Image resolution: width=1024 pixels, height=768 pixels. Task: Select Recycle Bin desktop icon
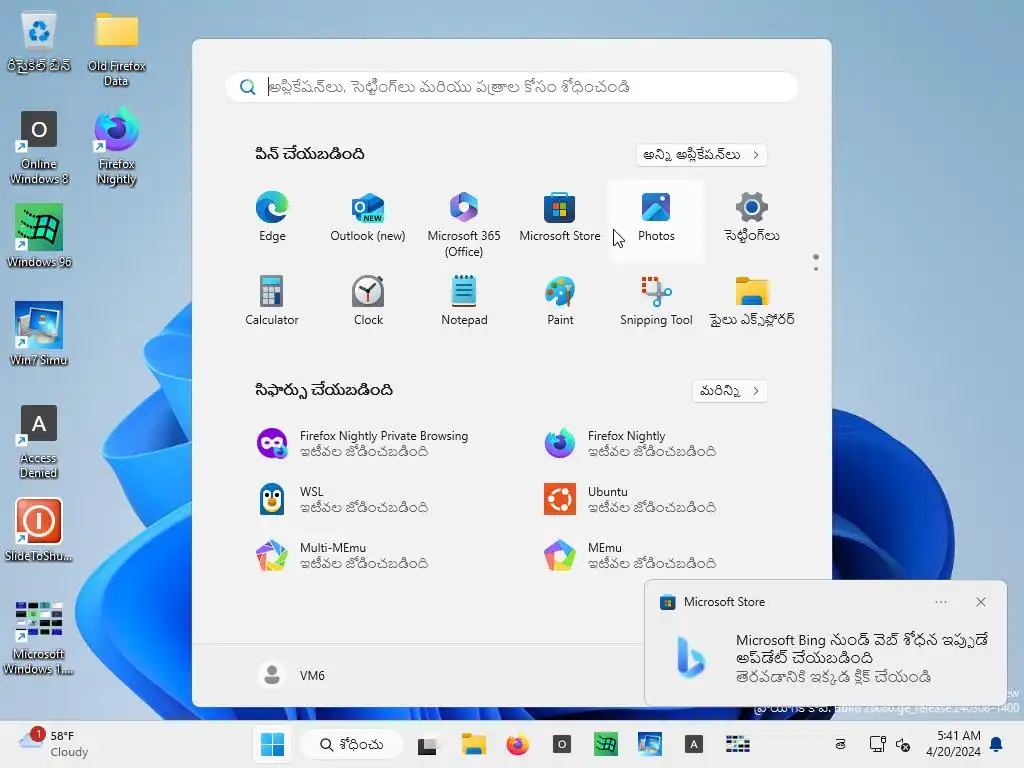tap(39, 42)
